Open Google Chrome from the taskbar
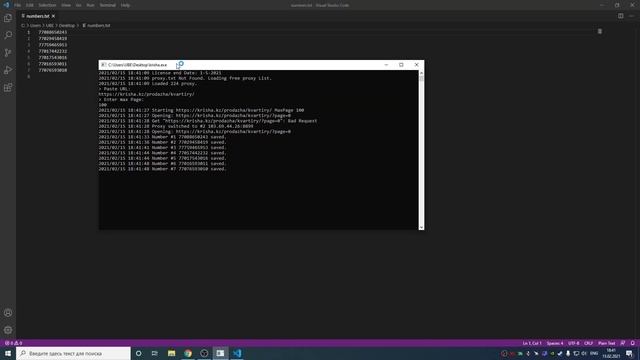640x360 pixels. click(188, 353)
